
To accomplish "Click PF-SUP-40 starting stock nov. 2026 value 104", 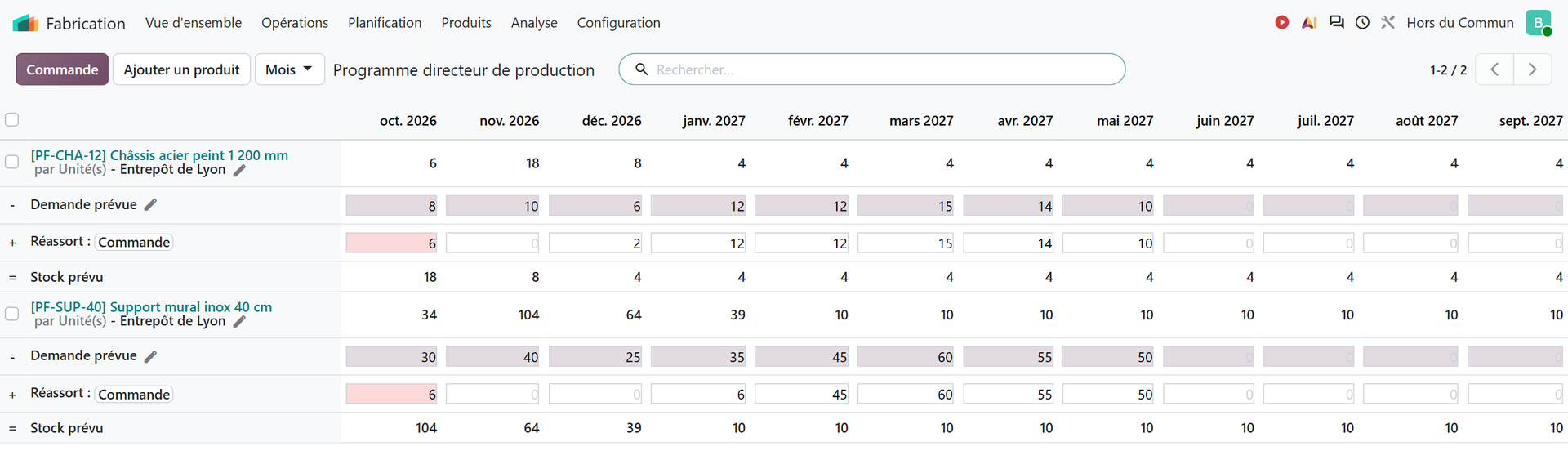I will pyautogui.click(x=528, y=315).
